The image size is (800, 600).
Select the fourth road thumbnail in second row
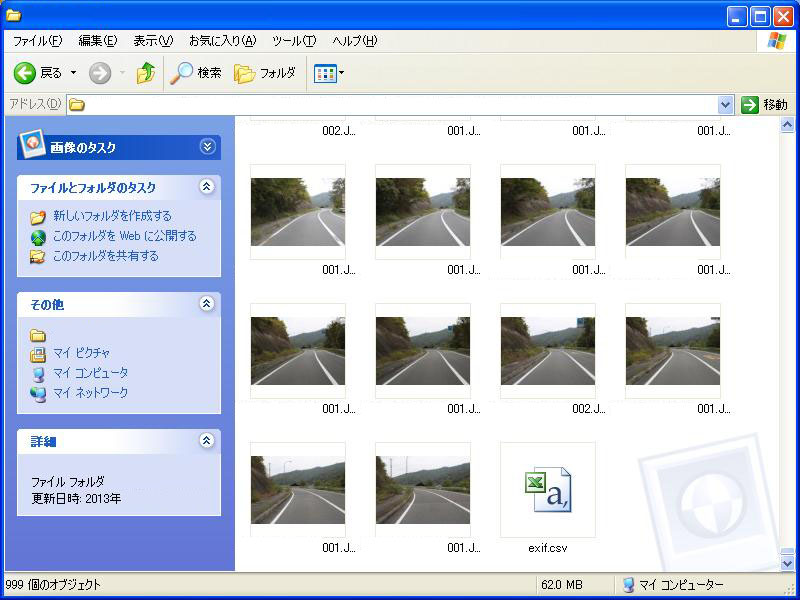[x=673, y=212]
